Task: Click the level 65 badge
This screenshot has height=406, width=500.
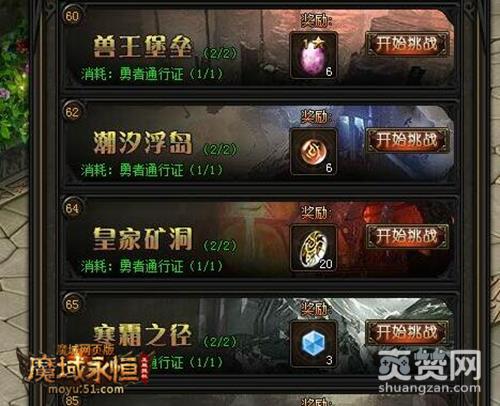Action: [72, 304]
